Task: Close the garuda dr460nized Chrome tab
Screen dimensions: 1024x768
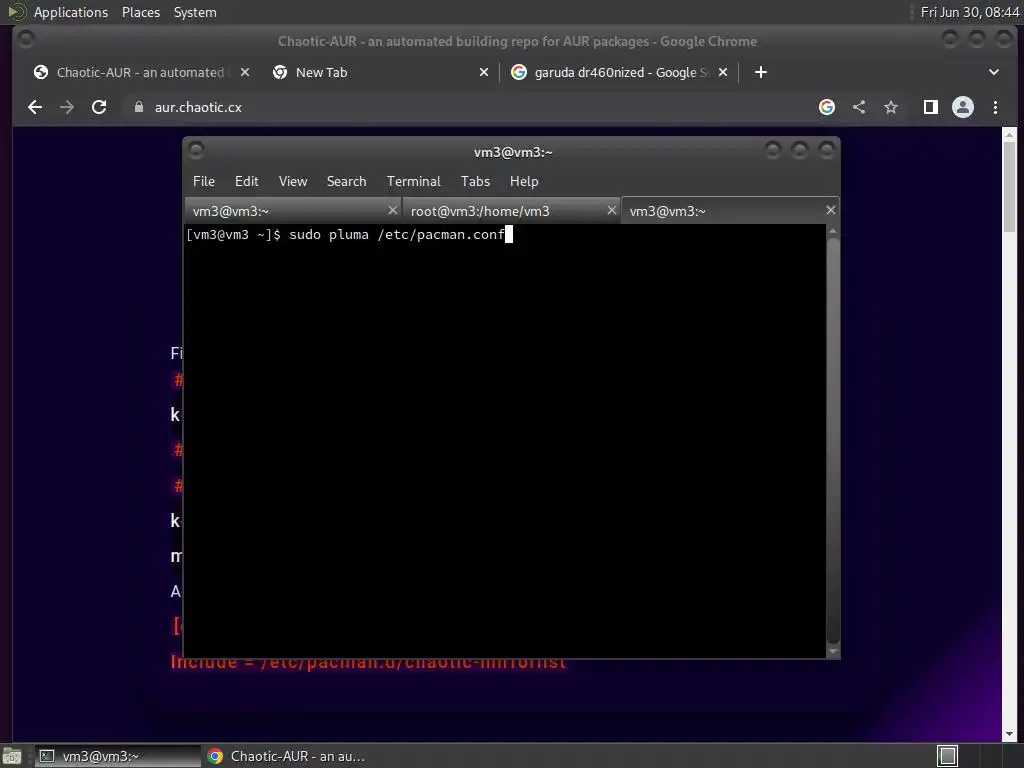Action: click(x=723, y=72)
